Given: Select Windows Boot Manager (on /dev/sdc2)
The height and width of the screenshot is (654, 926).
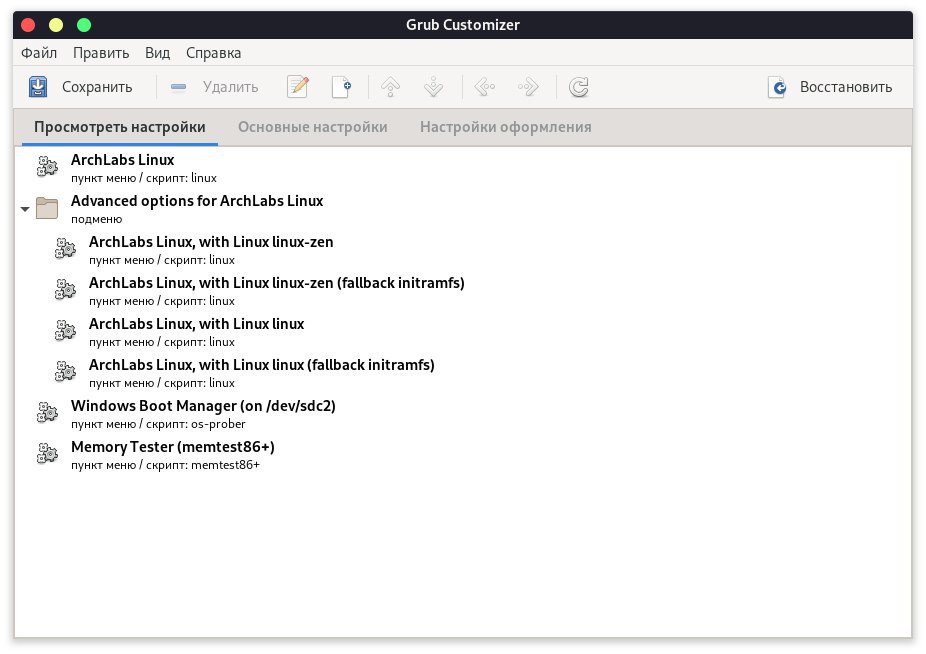Looking at the screenshot, I should [x=203, y=406].
